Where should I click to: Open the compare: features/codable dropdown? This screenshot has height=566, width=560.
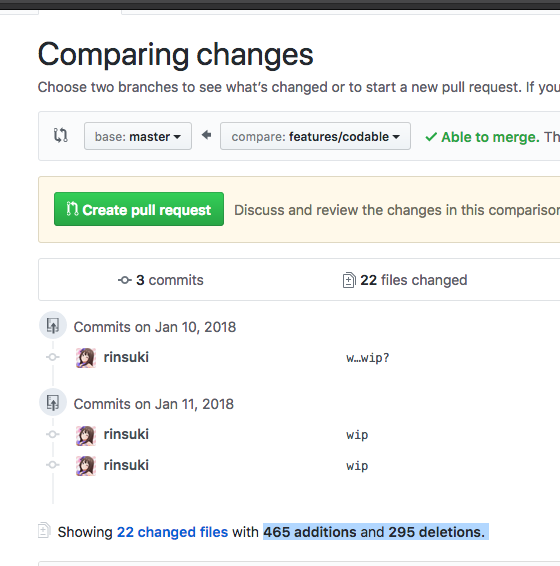point(315,136)
